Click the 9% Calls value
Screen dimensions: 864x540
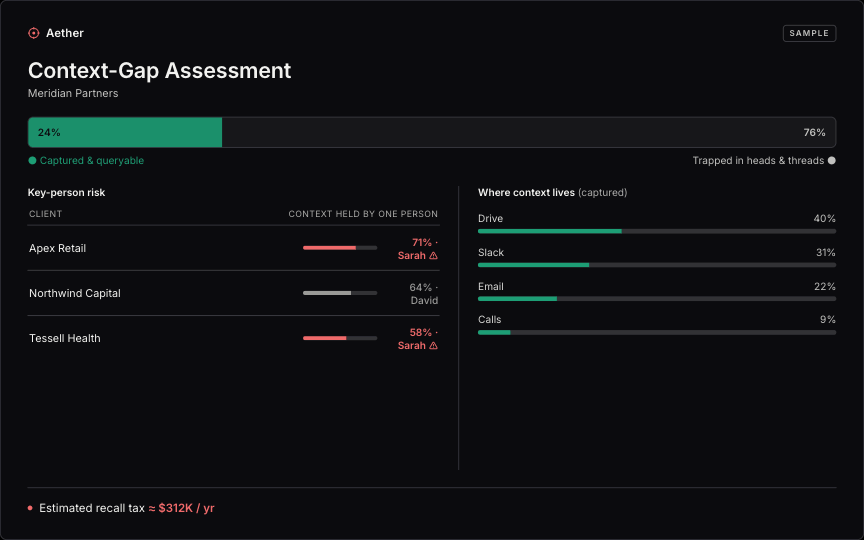point(828,320)
